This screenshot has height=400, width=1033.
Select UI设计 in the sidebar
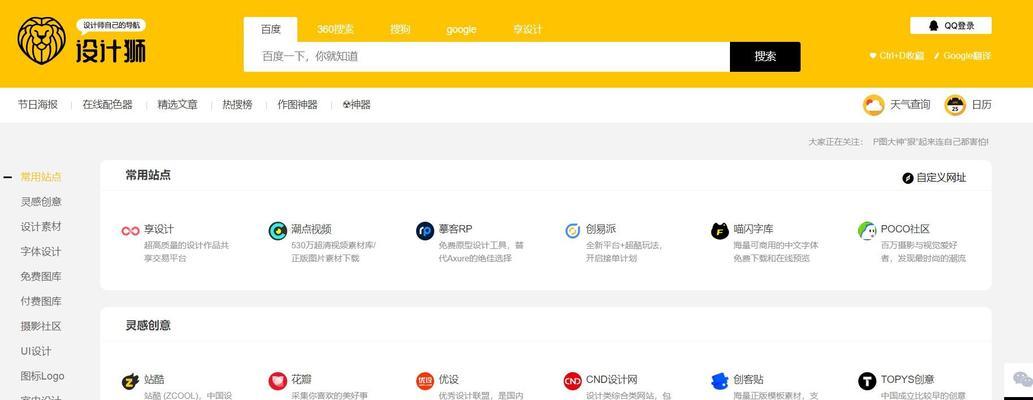click(36, 351)
